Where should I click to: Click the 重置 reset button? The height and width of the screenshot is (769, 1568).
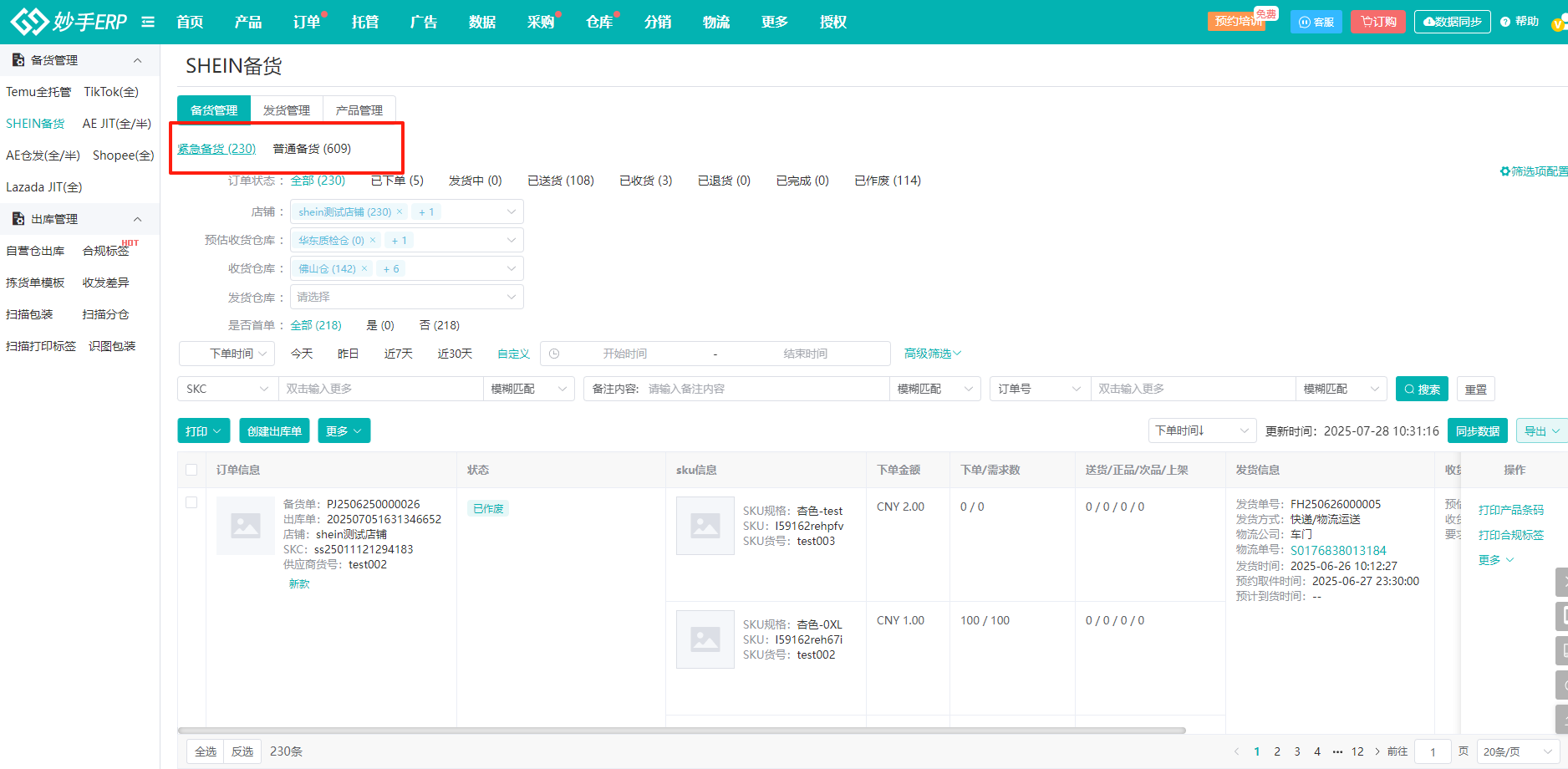(1476, 389)
